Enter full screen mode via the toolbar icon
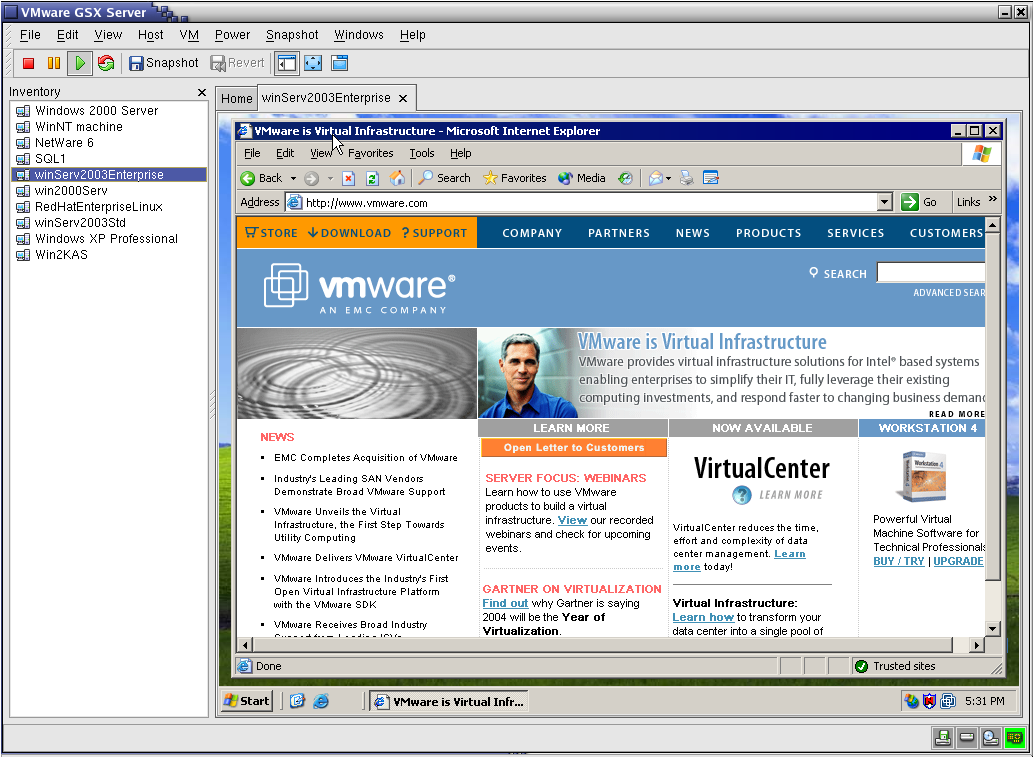The width and height of the screenshot is (1036, 759). 313,63
